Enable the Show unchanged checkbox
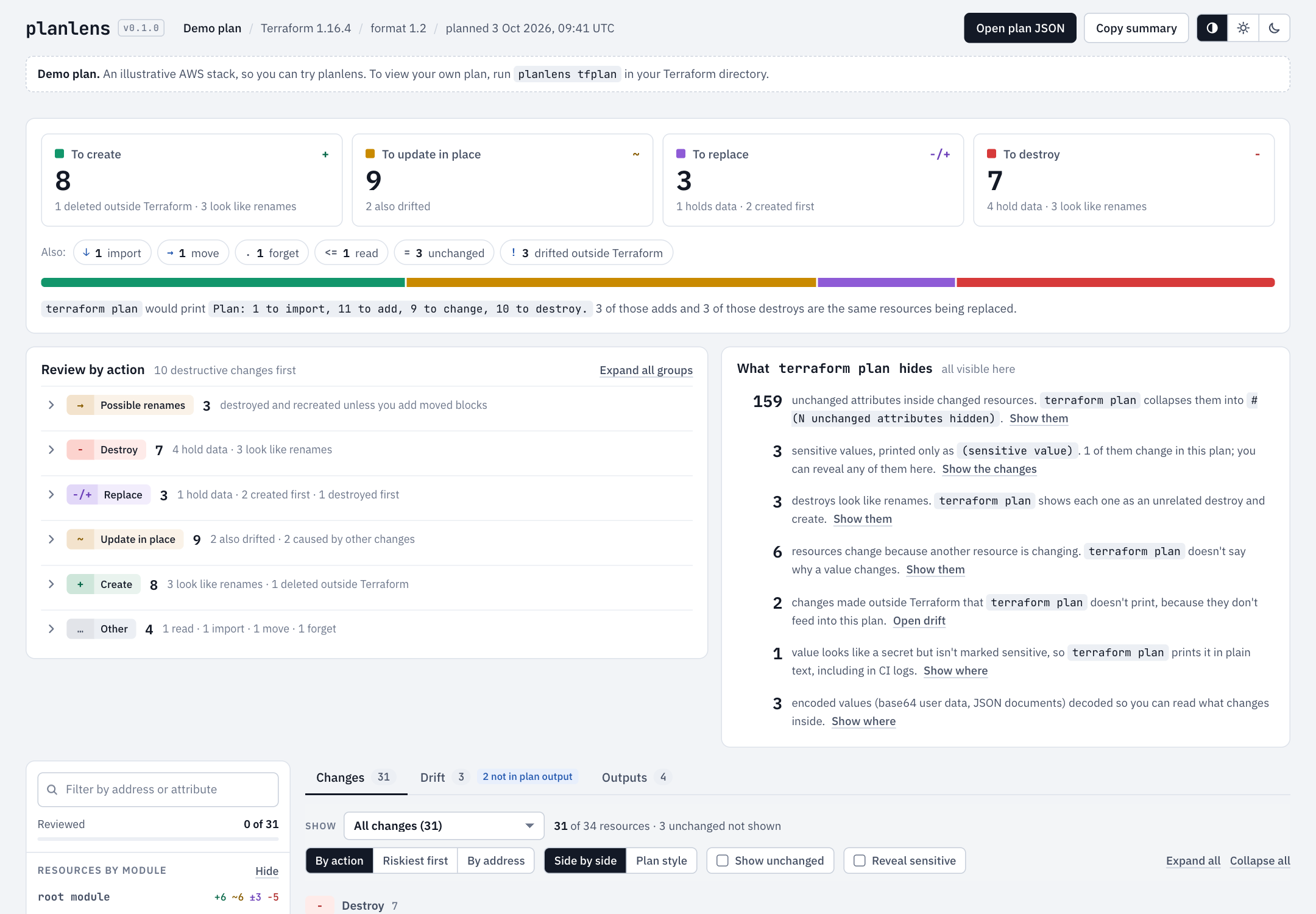Image resolution: width=1316 pixels, height=914 pixels. tap(723, 861)
